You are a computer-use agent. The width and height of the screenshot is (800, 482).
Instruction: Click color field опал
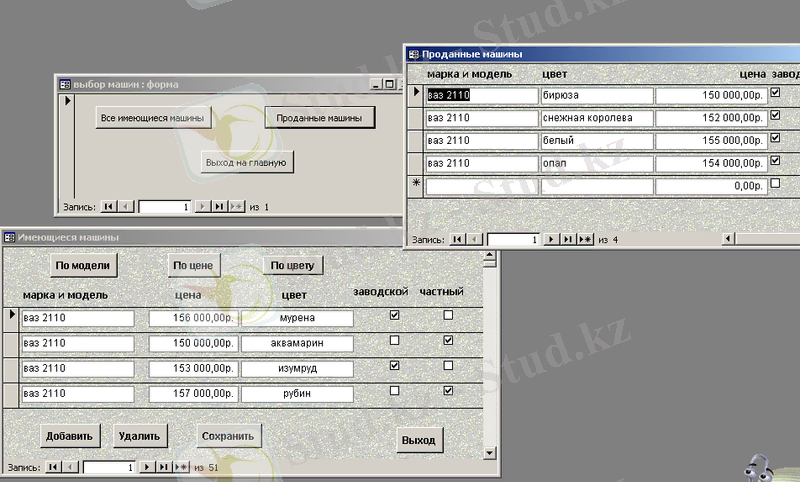click(597, 164)
